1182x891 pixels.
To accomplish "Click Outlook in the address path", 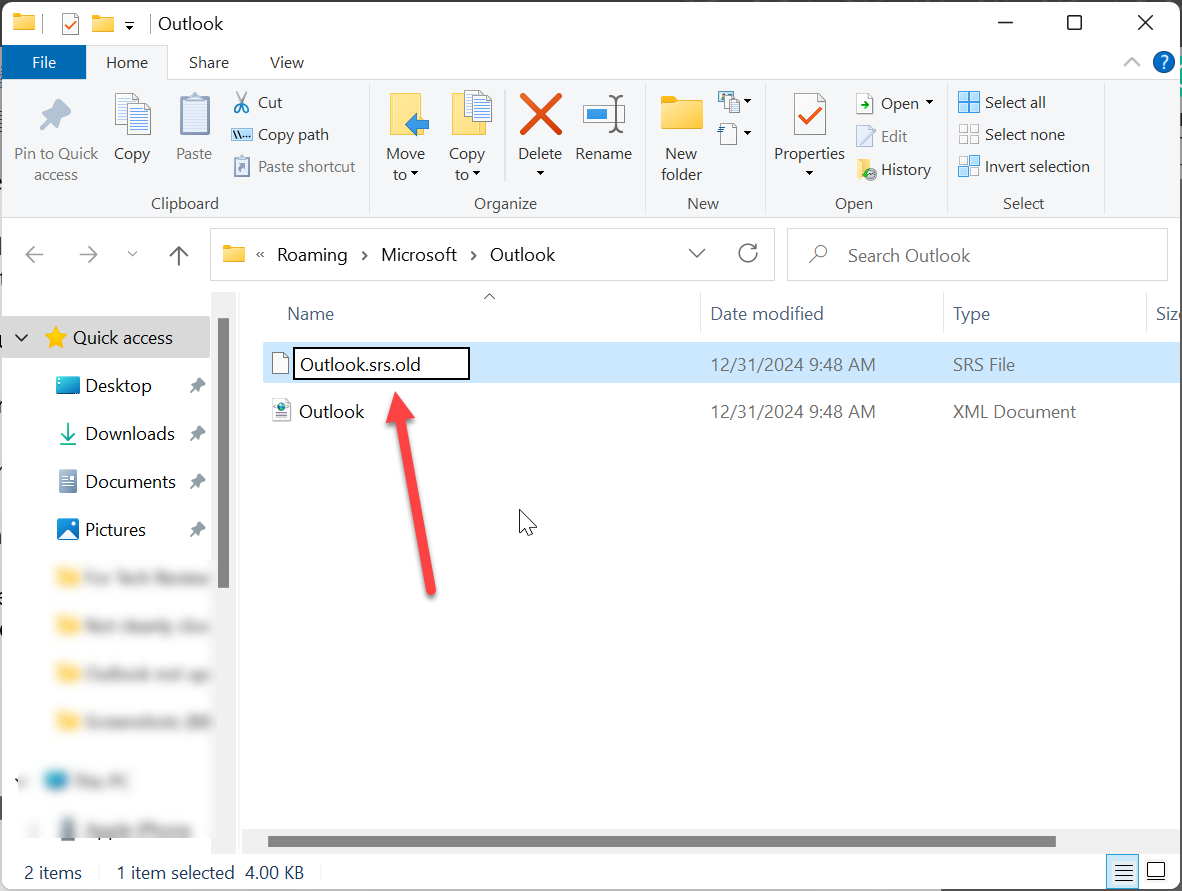I will coord(522,255).
